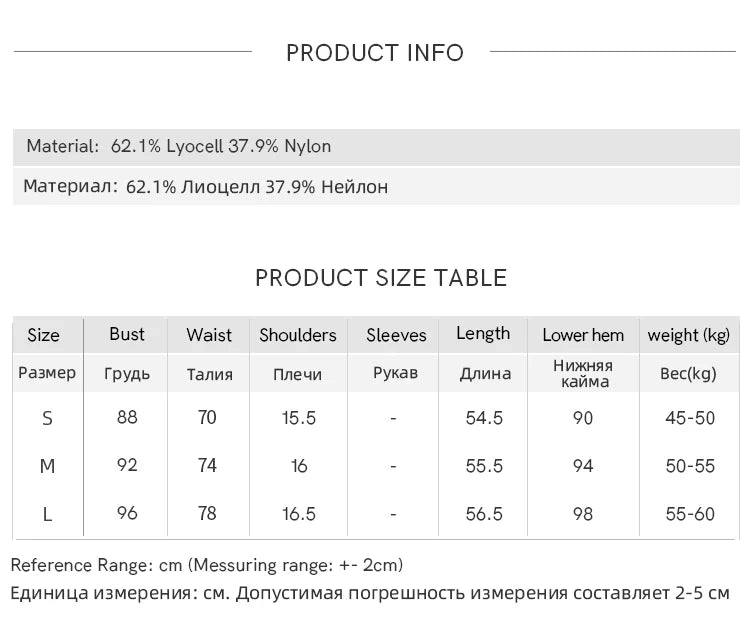The image size is (750, 630).
Task: Click the Reference Range note text
Action: tap(207, 565)
